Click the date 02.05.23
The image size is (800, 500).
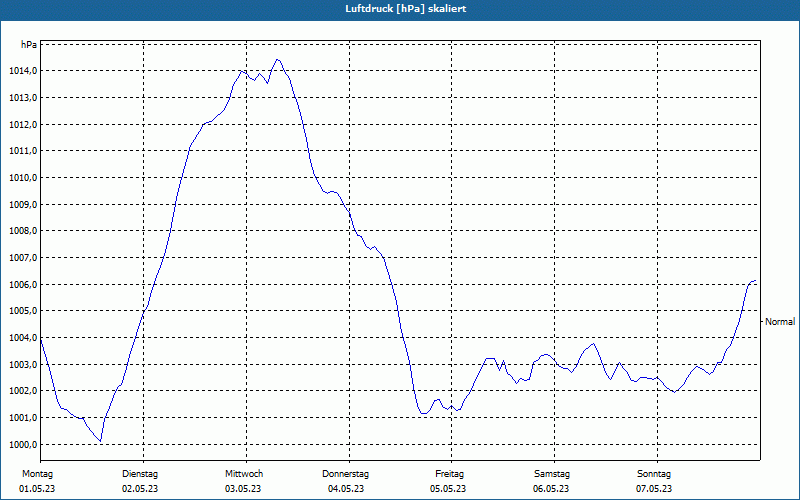140,489
